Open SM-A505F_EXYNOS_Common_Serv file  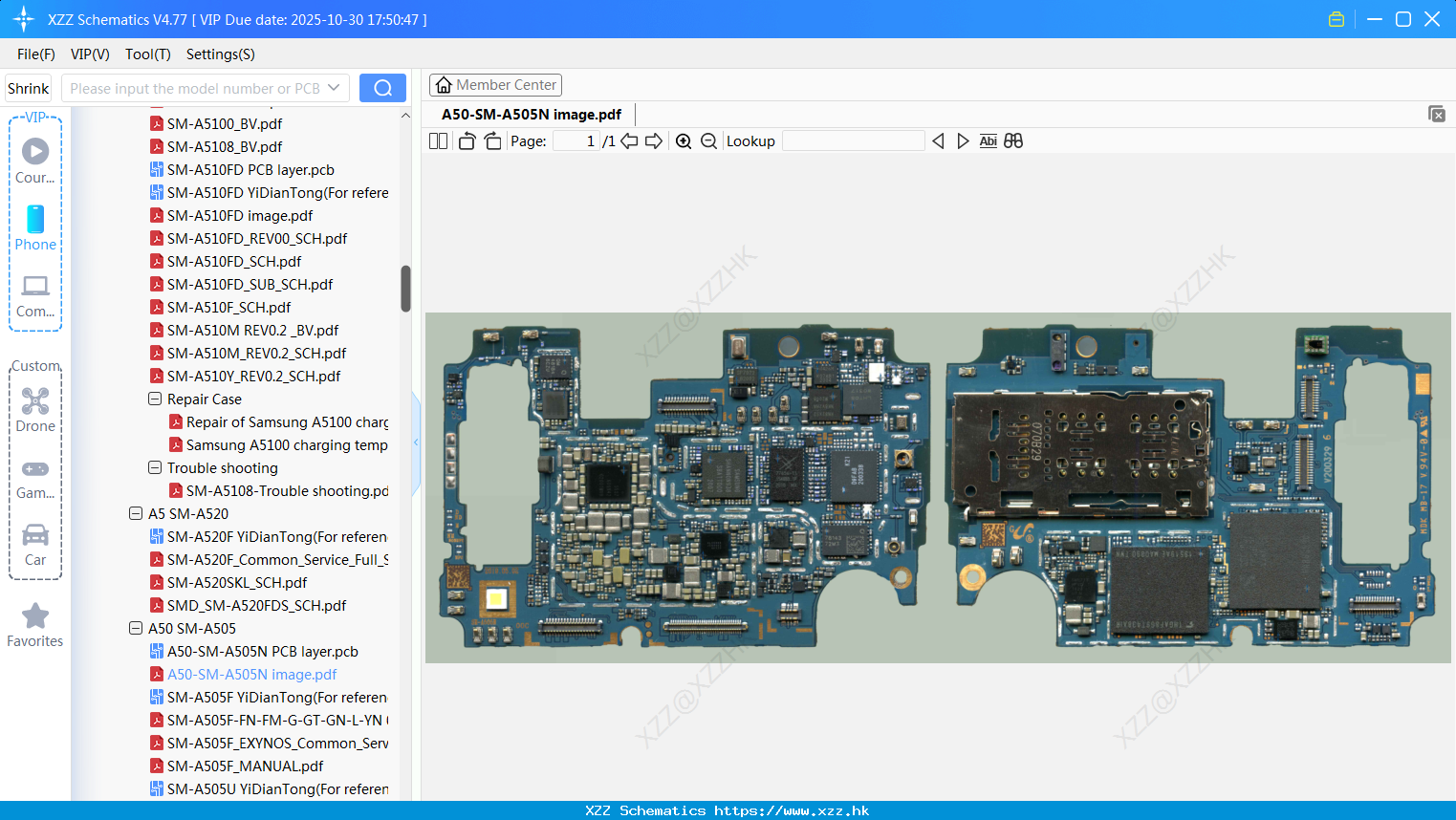click(x=277, y=743)
